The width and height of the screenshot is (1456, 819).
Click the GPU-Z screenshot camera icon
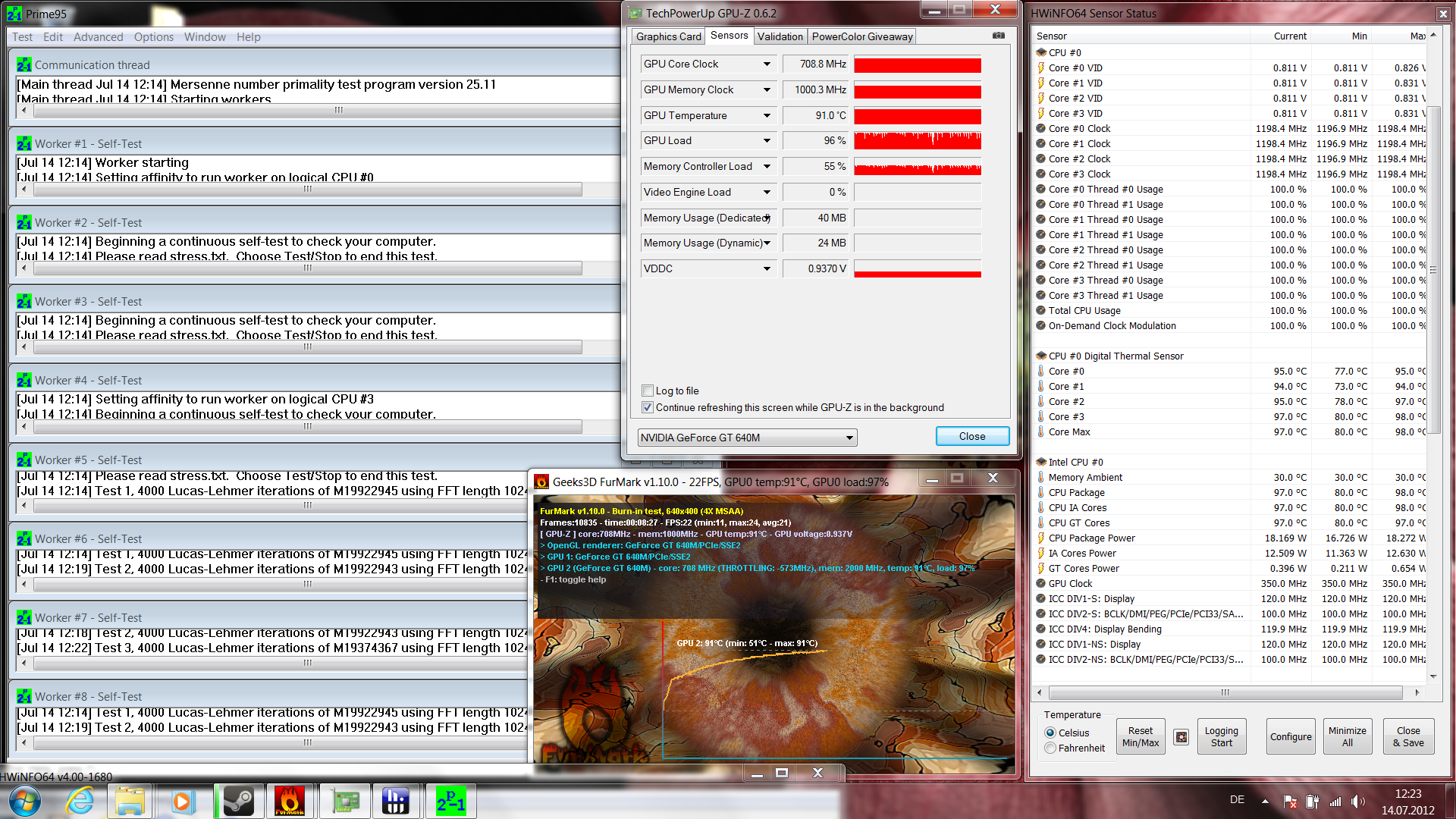pyautogui.click(x=998, y=36)
